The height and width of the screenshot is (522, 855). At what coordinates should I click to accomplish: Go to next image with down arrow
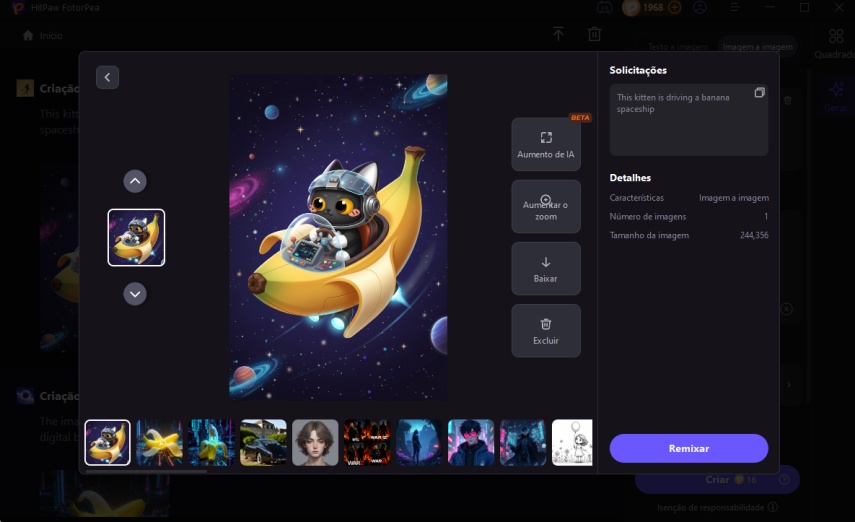pyautogui.click(x=135, y=294)
